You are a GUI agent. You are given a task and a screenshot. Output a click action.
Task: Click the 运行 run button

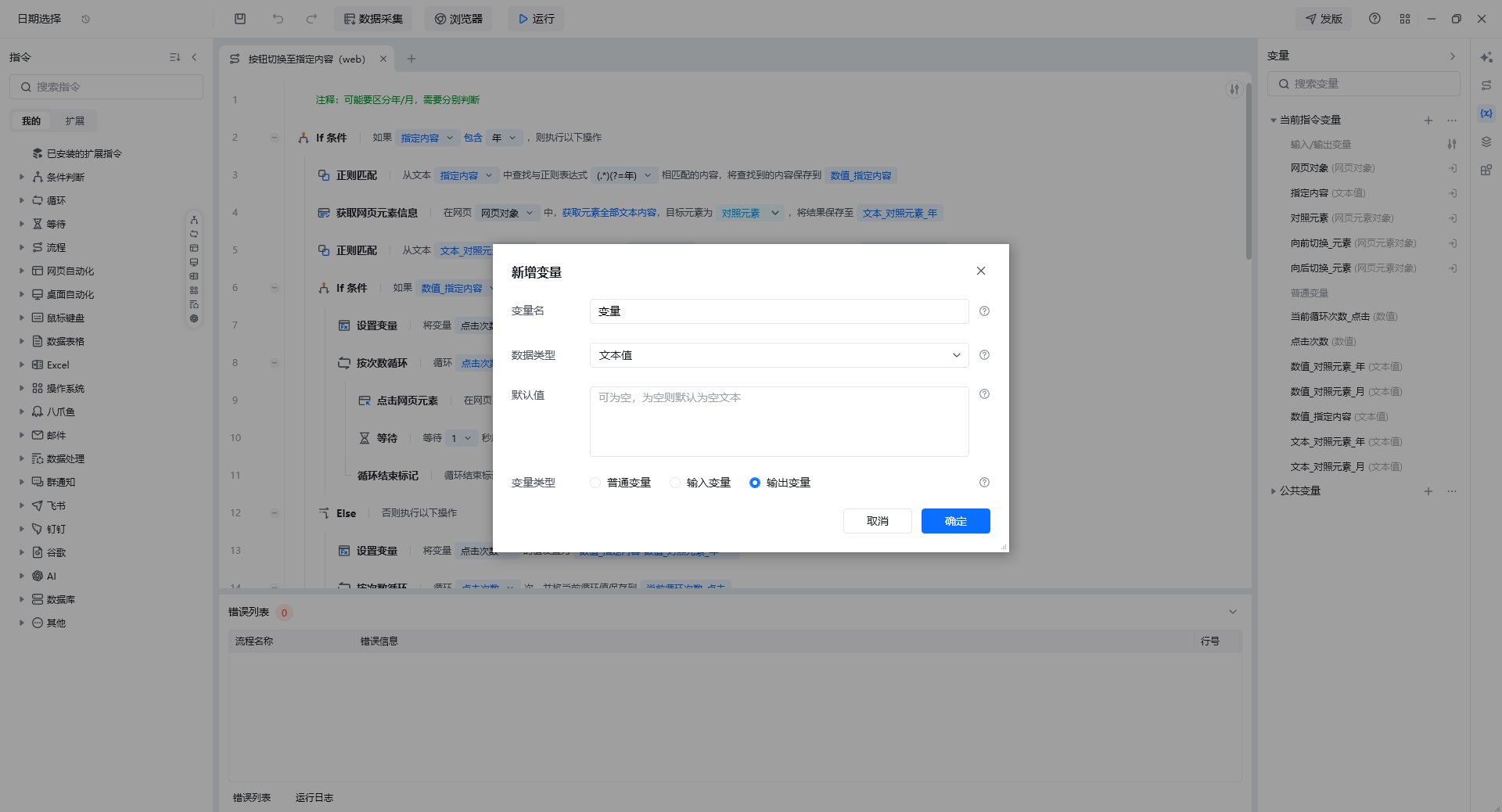coord(536,19)
